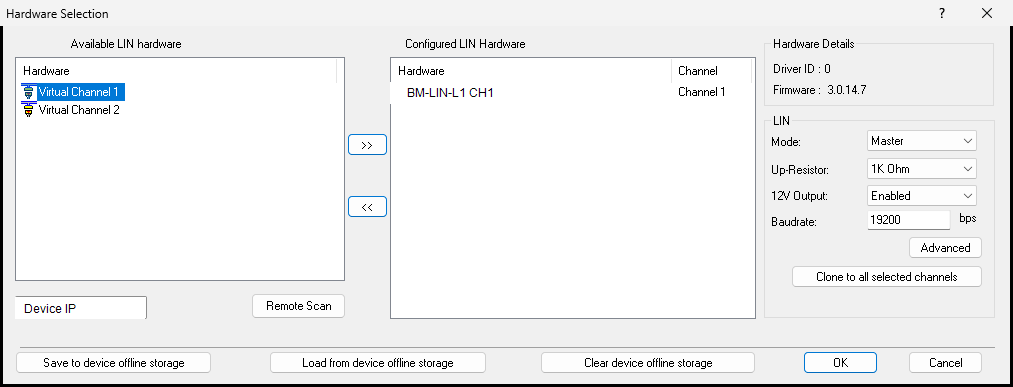The image size is (1013, 387).
Task: Dismiss the dialog with Cancel
Action: coord(945,362)
